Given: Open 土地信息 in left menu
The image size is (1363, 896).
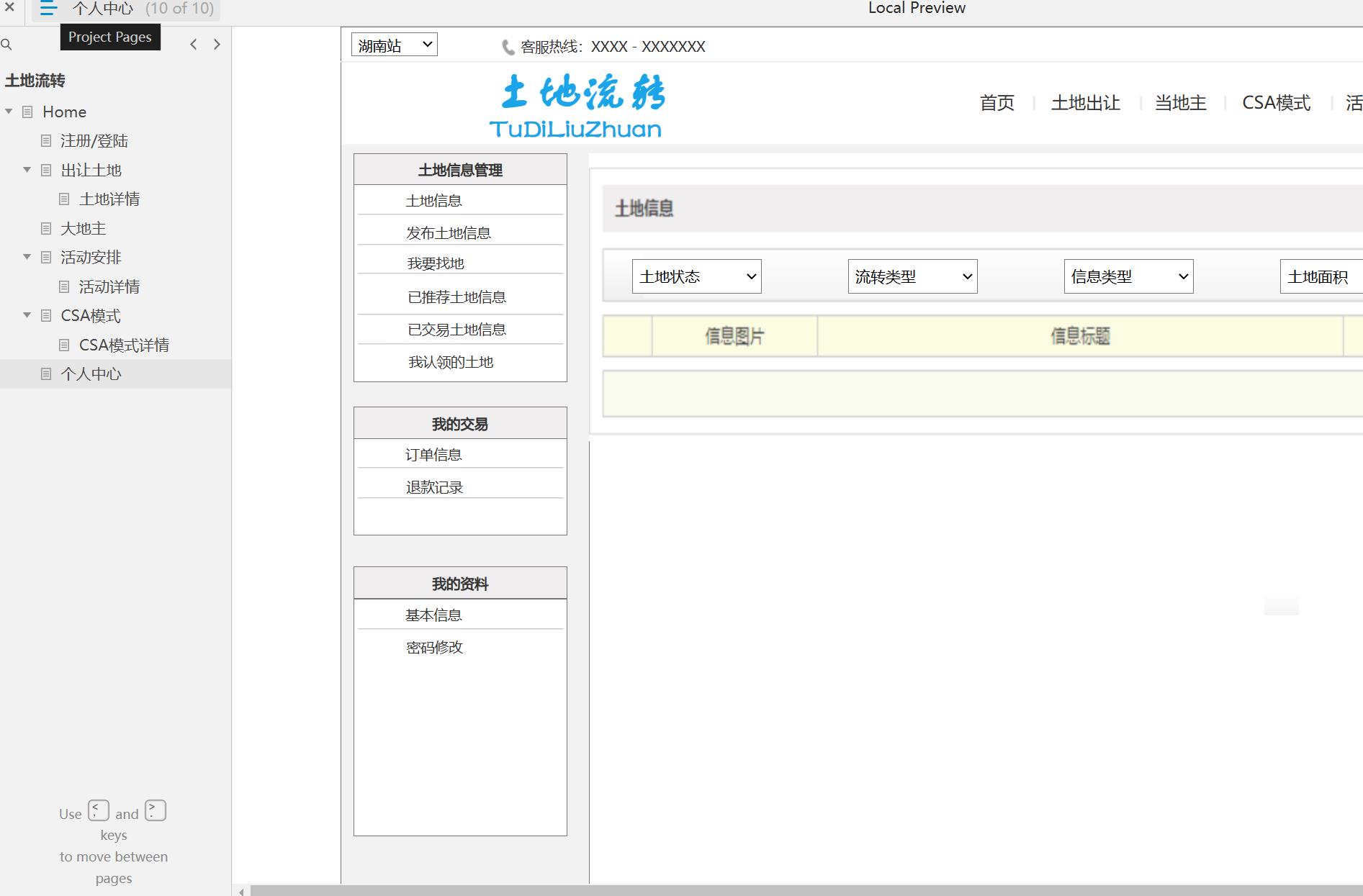Looking at the screenshot, I should point(433,201).
